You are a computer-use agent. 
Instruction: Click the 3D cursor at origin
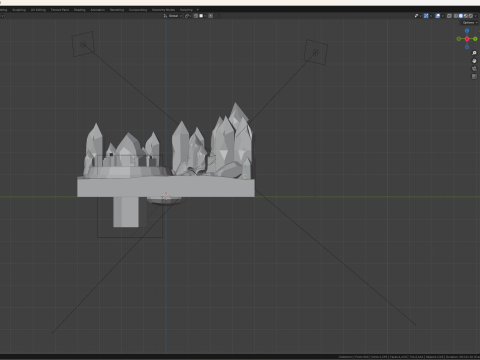click(x=166, y=197)
